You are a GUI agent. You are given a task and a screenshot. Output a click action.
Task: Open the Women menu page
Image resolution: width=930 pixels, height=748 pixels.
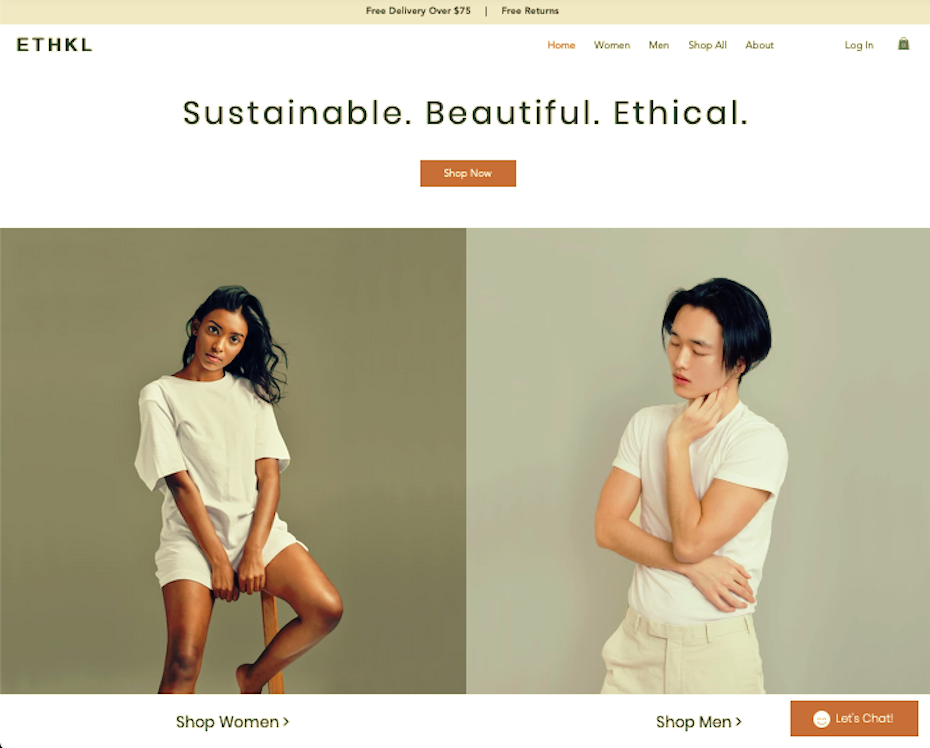click(x=611, y=45)
